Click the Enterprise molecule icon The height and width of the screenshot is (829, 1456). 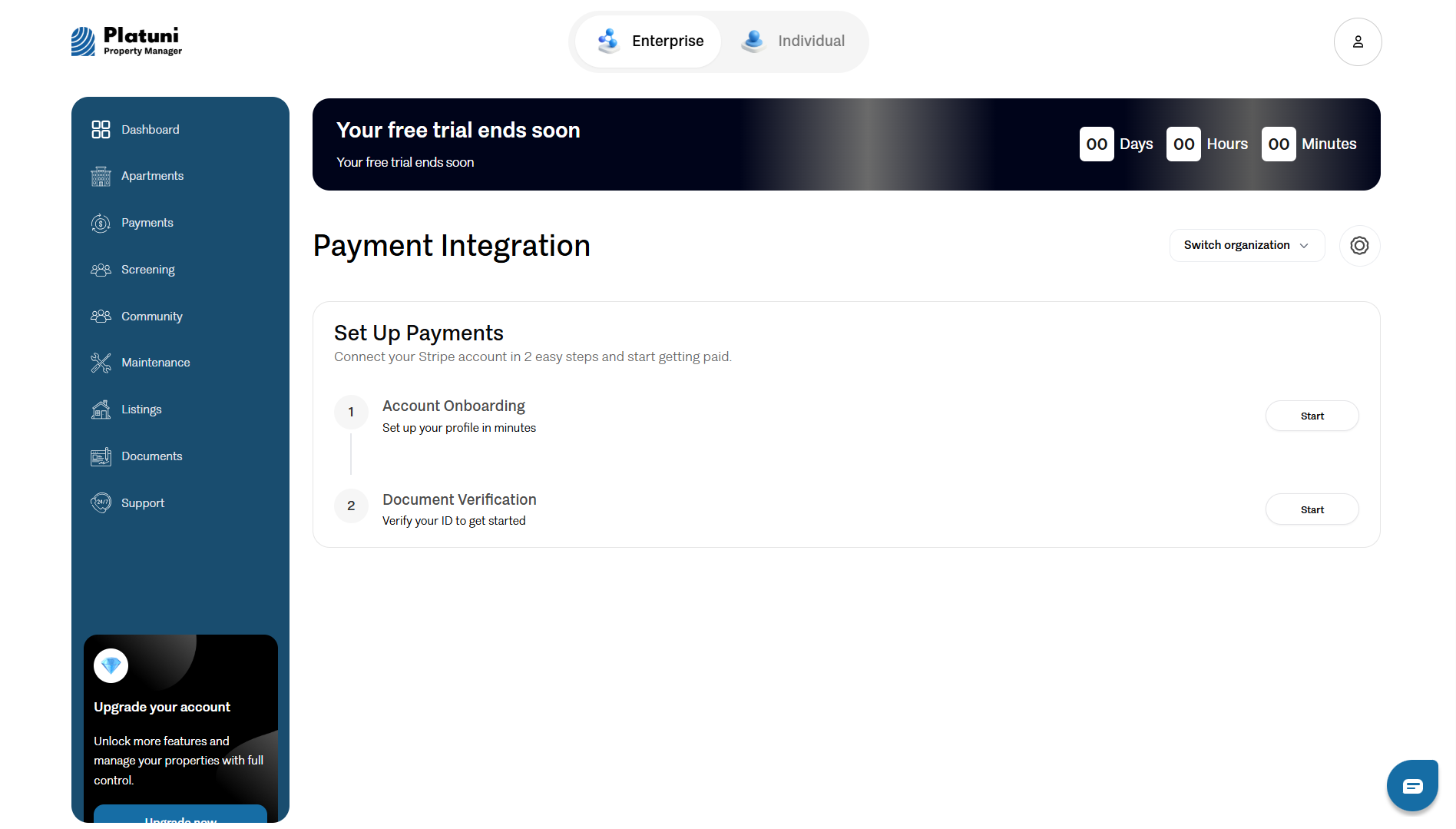608,41
